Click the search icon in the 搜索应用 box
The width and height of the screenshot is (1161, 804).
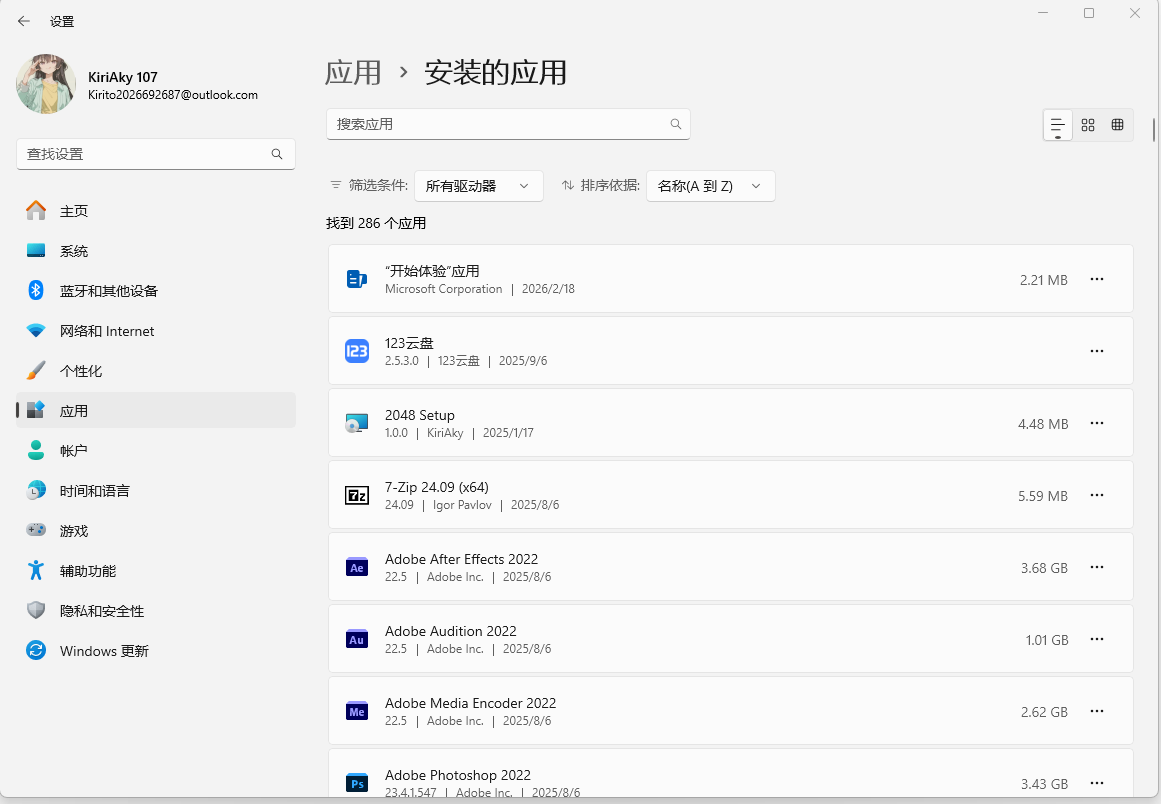click(676, 124)
